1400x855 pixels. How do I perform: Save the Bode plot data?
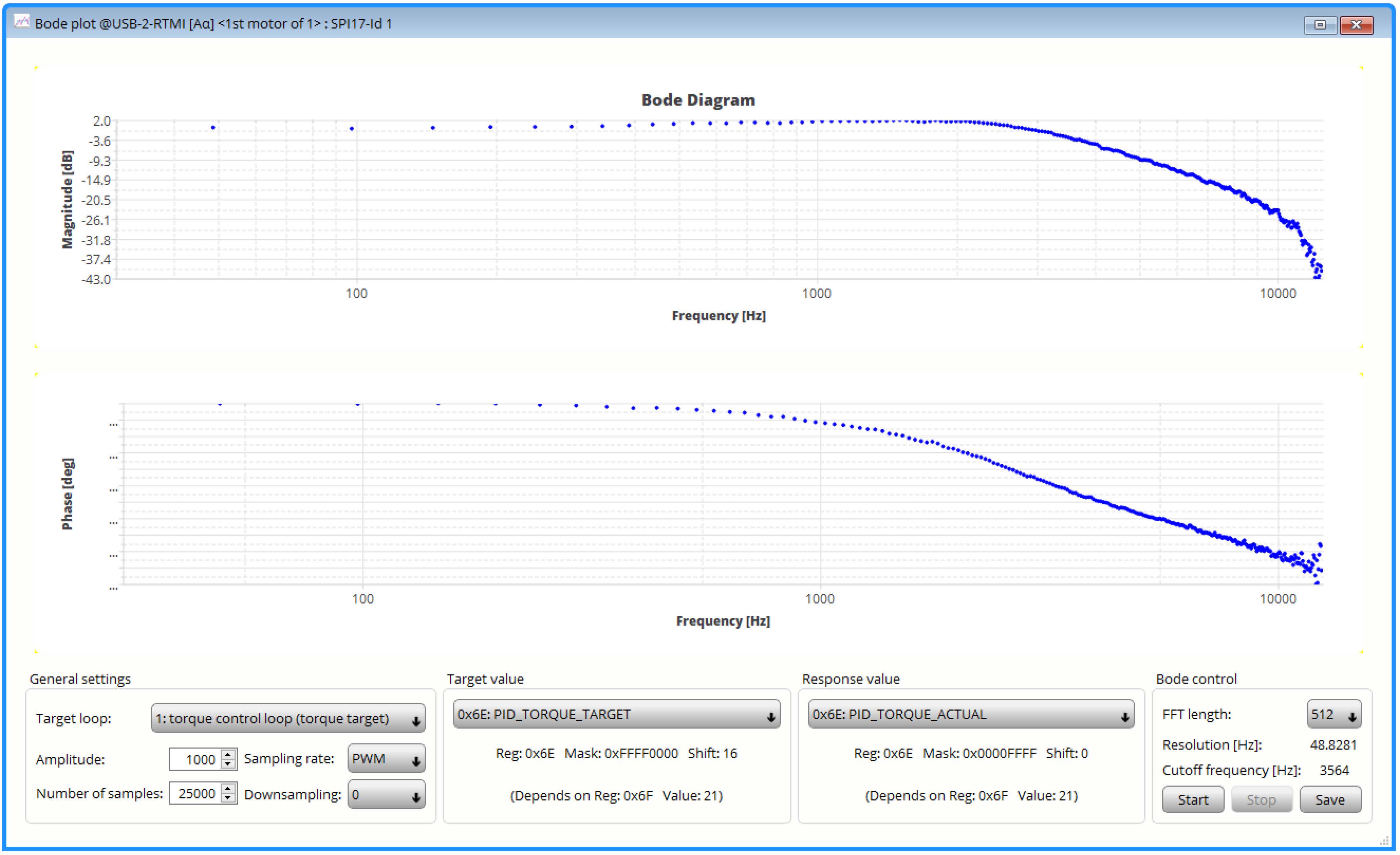pyautogui.click(x=1330, y=800)
